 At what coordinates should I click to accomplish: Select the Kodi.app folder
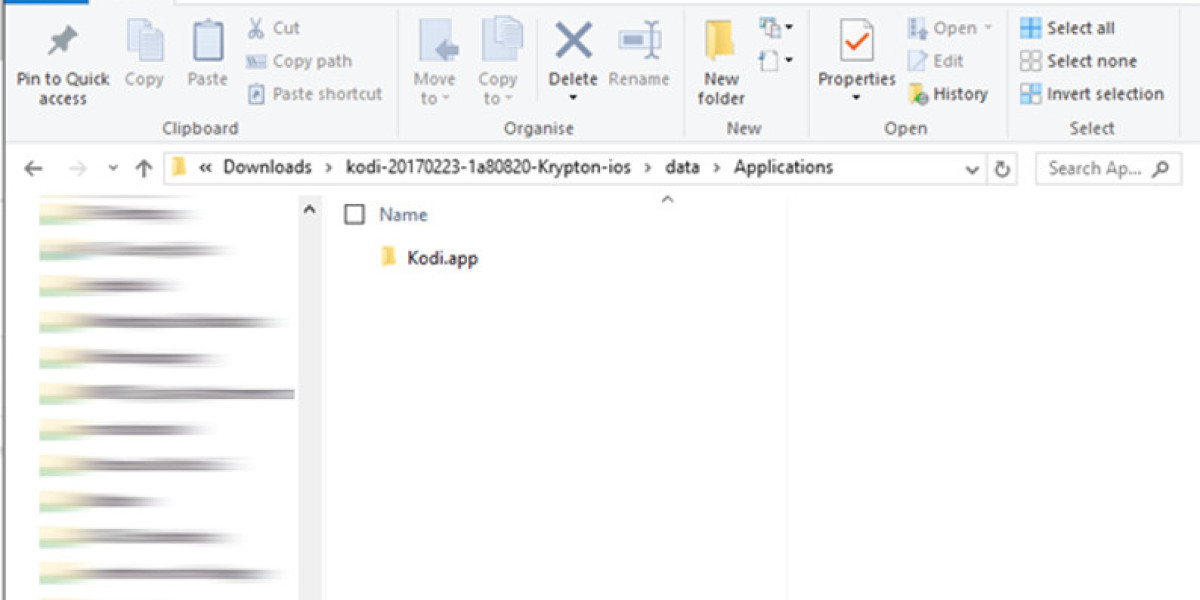coord(442,258)
